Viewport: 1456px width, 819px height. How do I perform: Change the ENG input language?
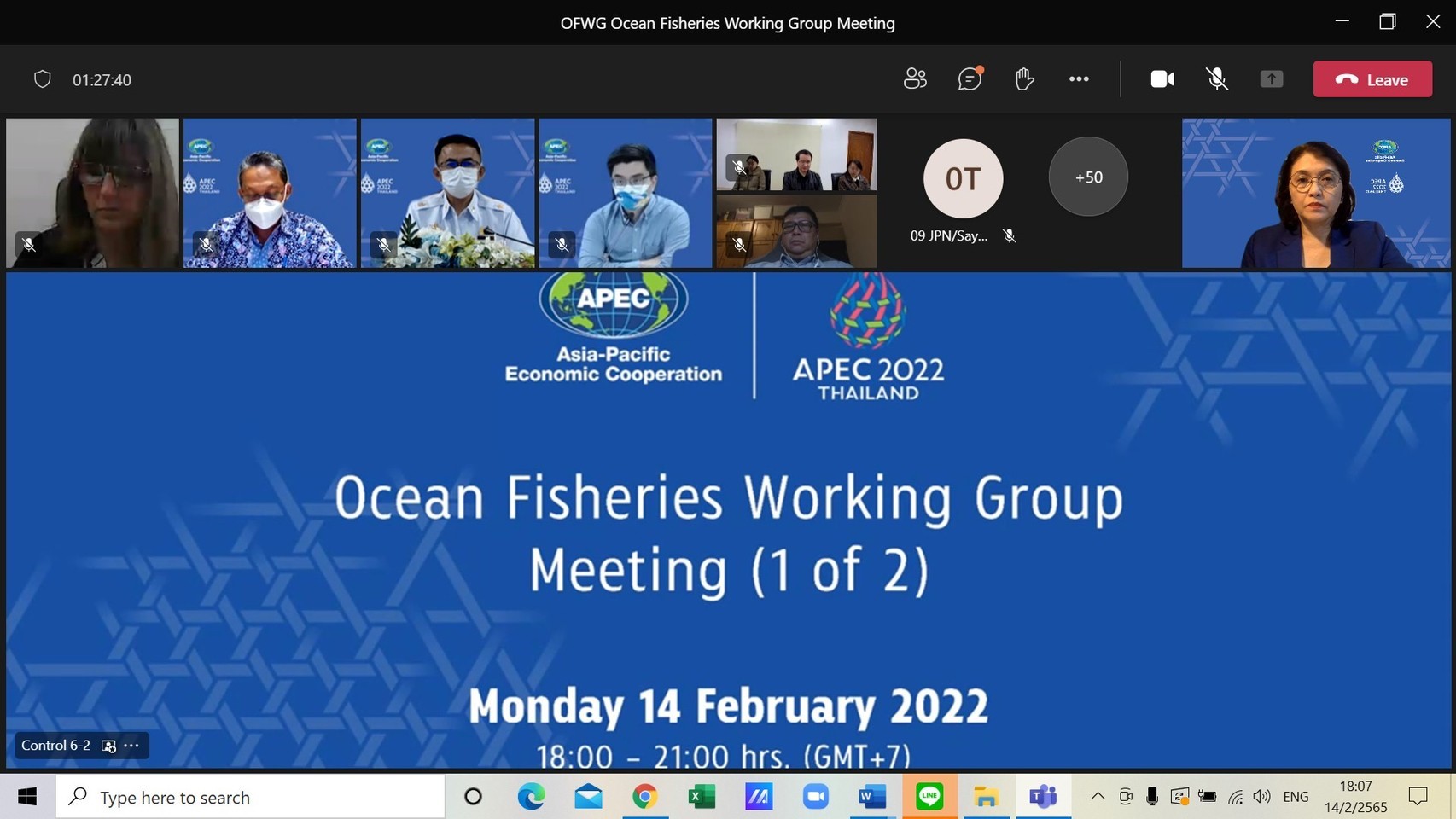click(1296, 797)
